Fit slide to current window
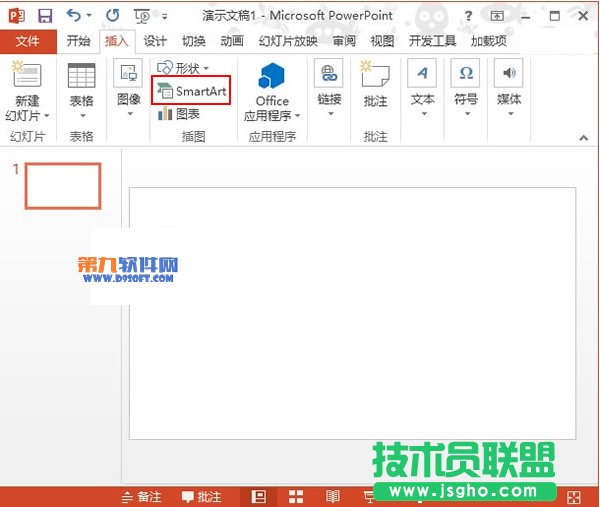This screenshot has width=600, height=507. click(x=574, y=497)
